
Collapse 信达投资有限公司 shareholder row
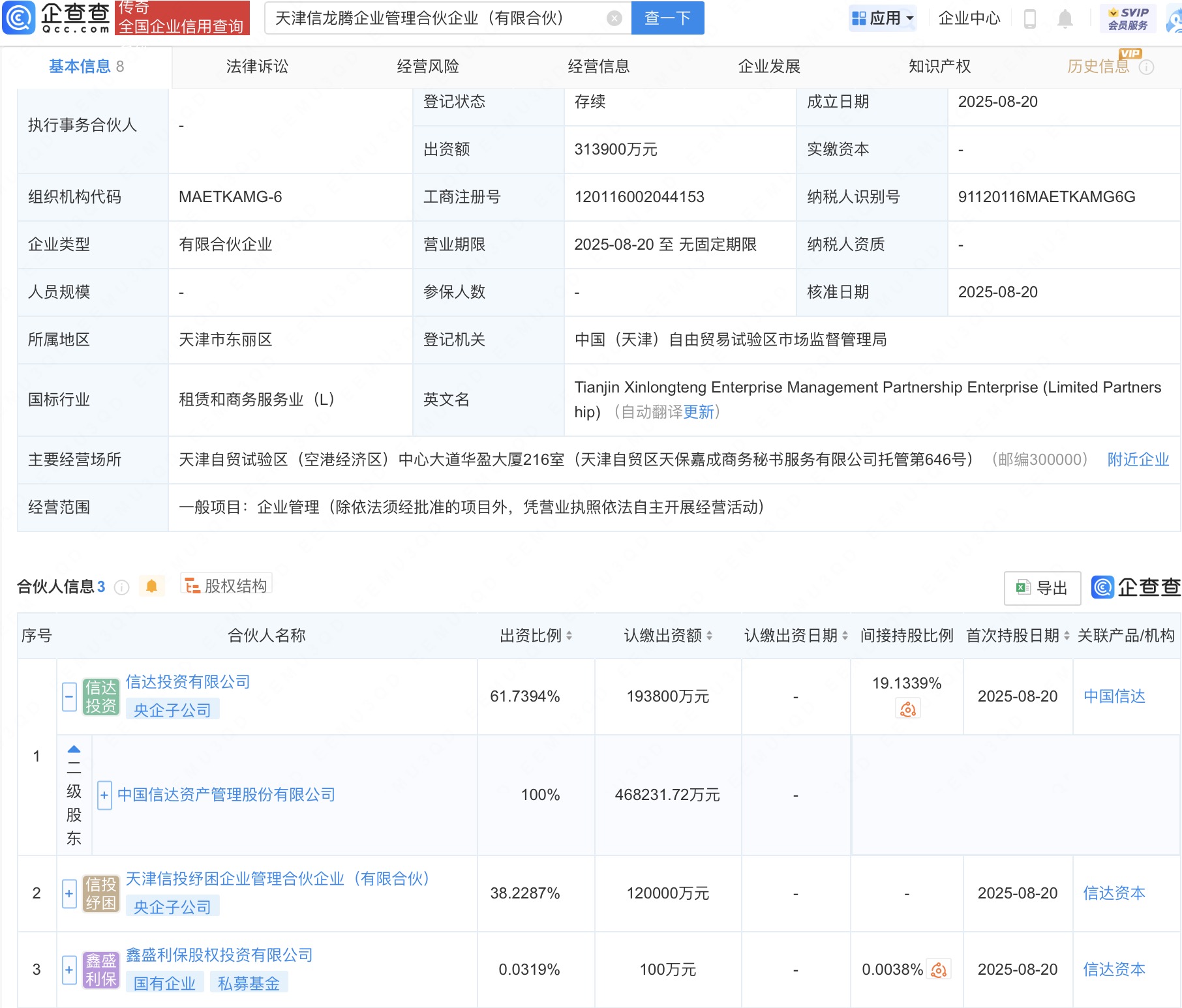coord(69,697)
